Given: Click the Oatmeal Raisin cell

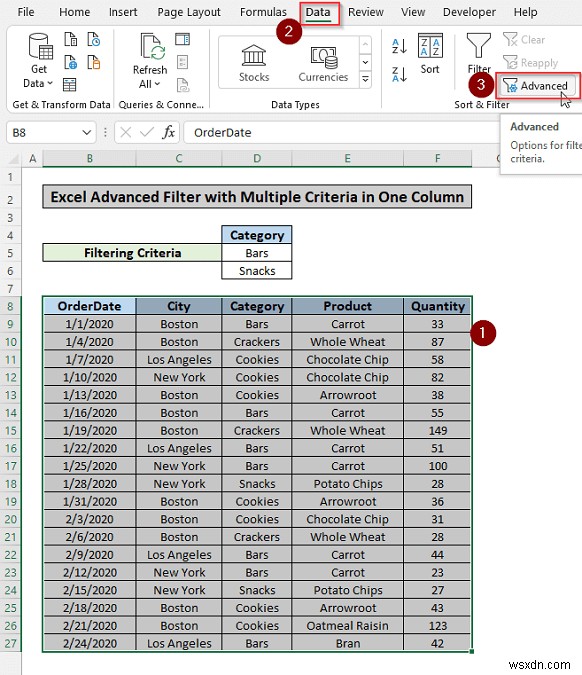Looking at the screenshot, I should 347,626.
